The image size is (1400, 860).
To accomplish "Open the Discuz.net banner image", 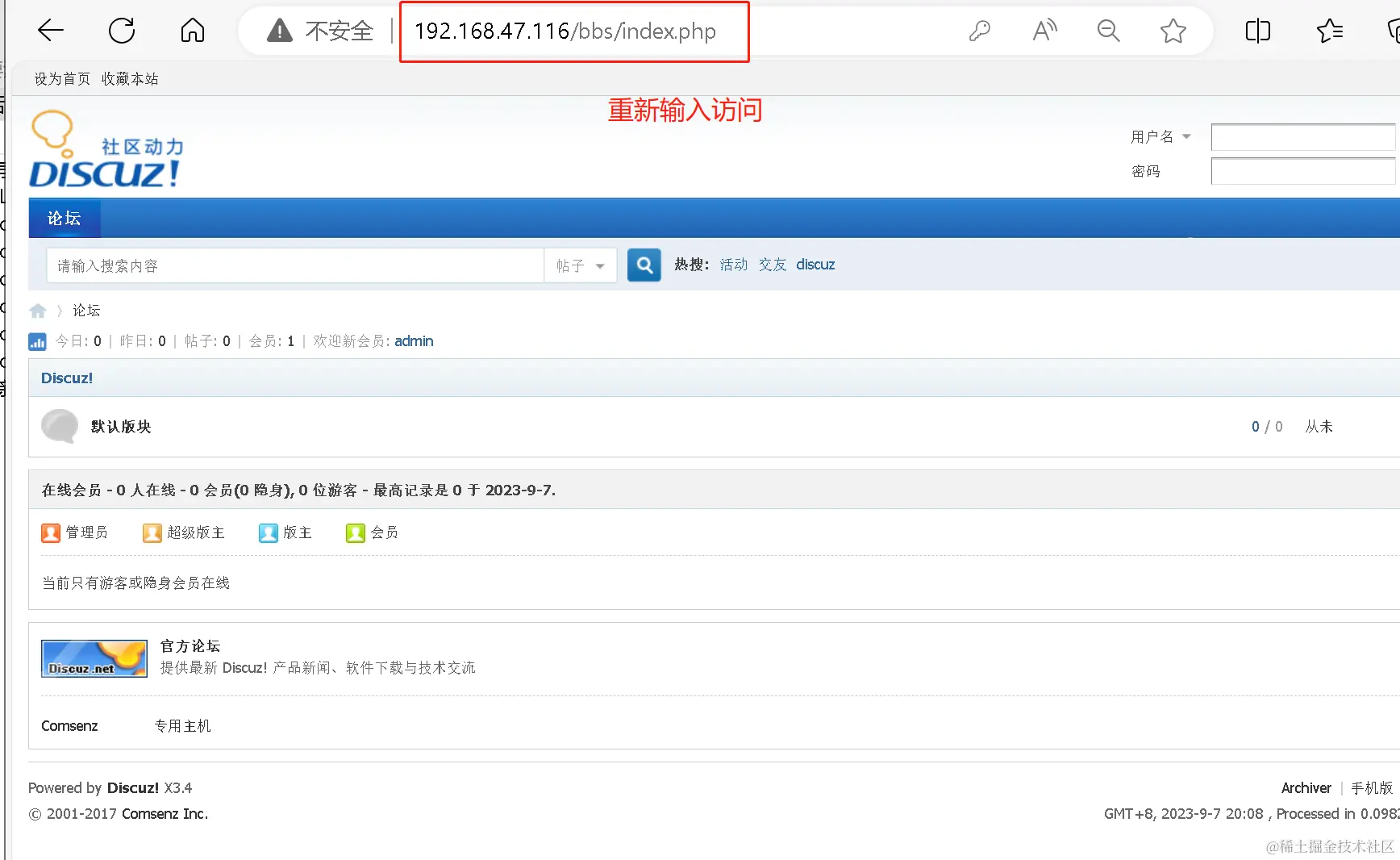I will pos(94,658).
